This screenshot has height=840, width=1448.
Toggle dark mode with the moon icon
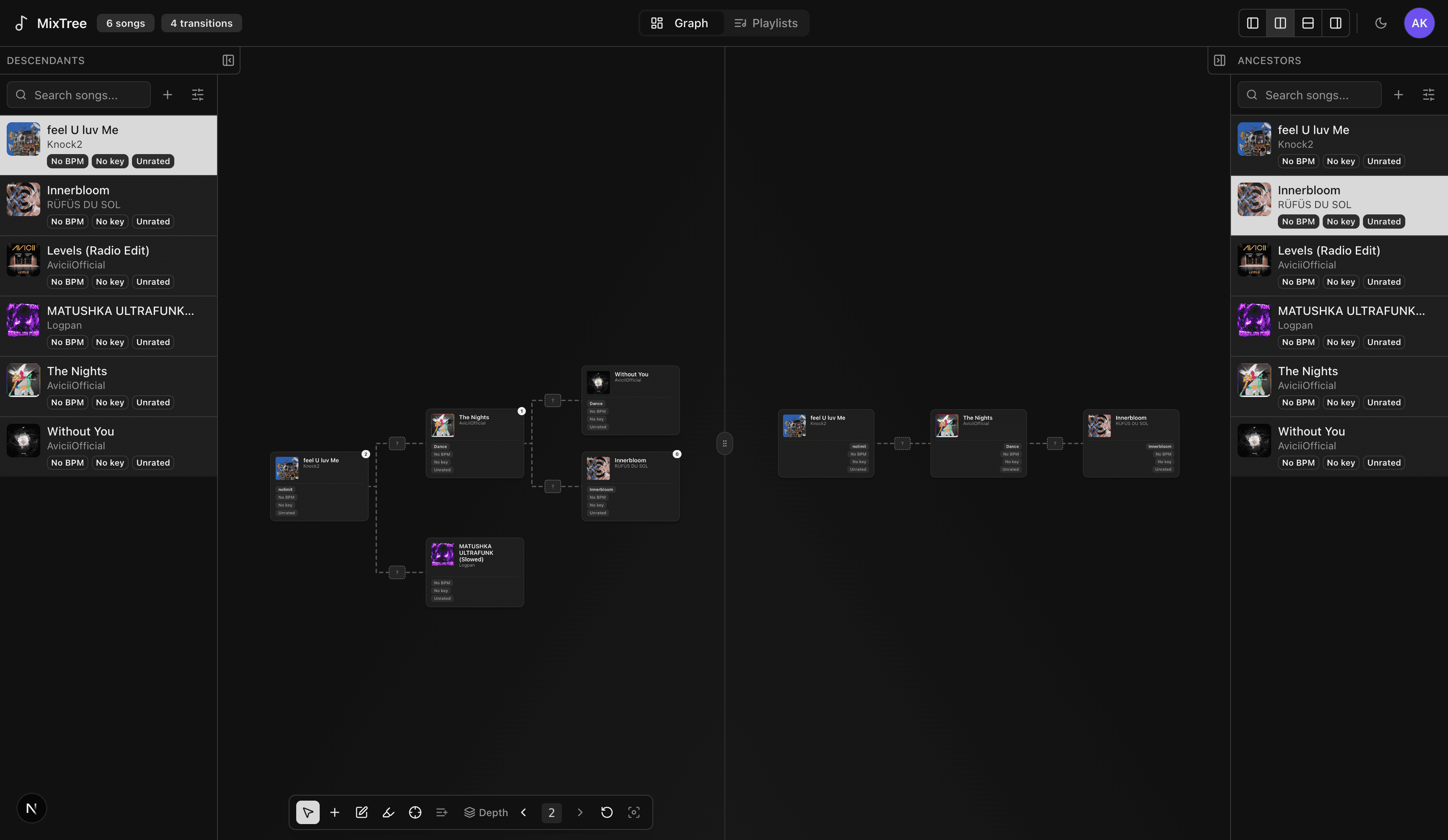click(x=1381, y=23)
